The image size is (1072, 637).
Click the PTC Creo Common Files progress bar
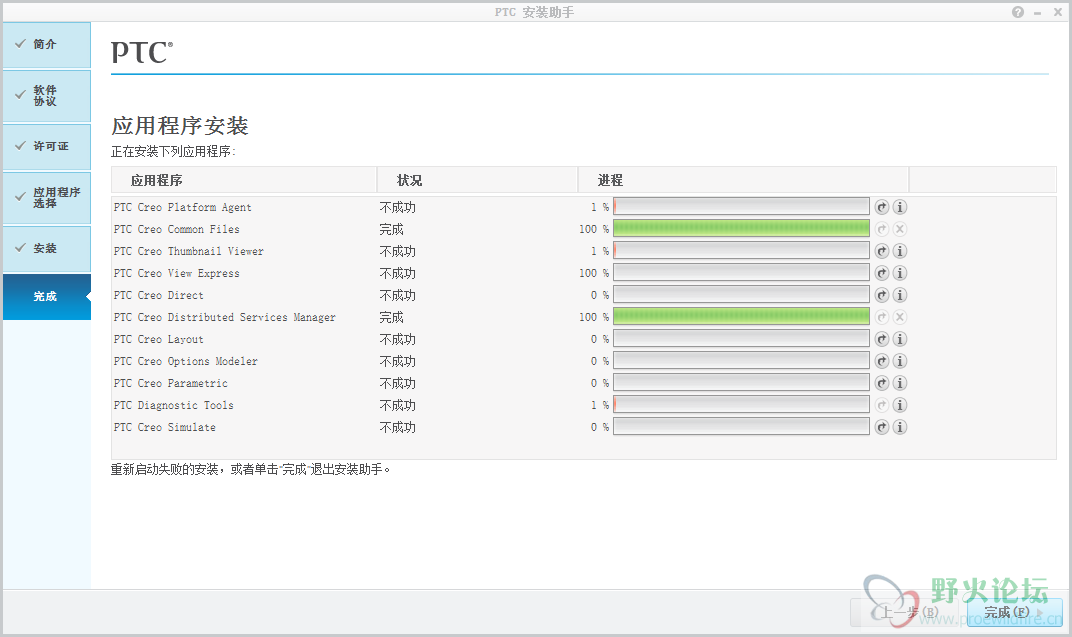pos(741,229)
